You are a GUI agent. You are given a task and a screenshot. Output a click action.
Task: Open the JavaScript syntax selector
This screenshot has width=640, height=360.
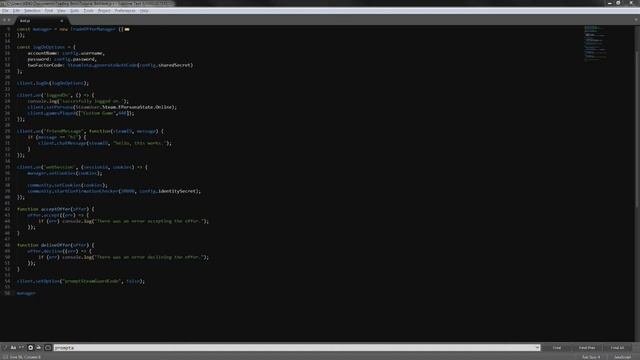(x=623, y=357)
